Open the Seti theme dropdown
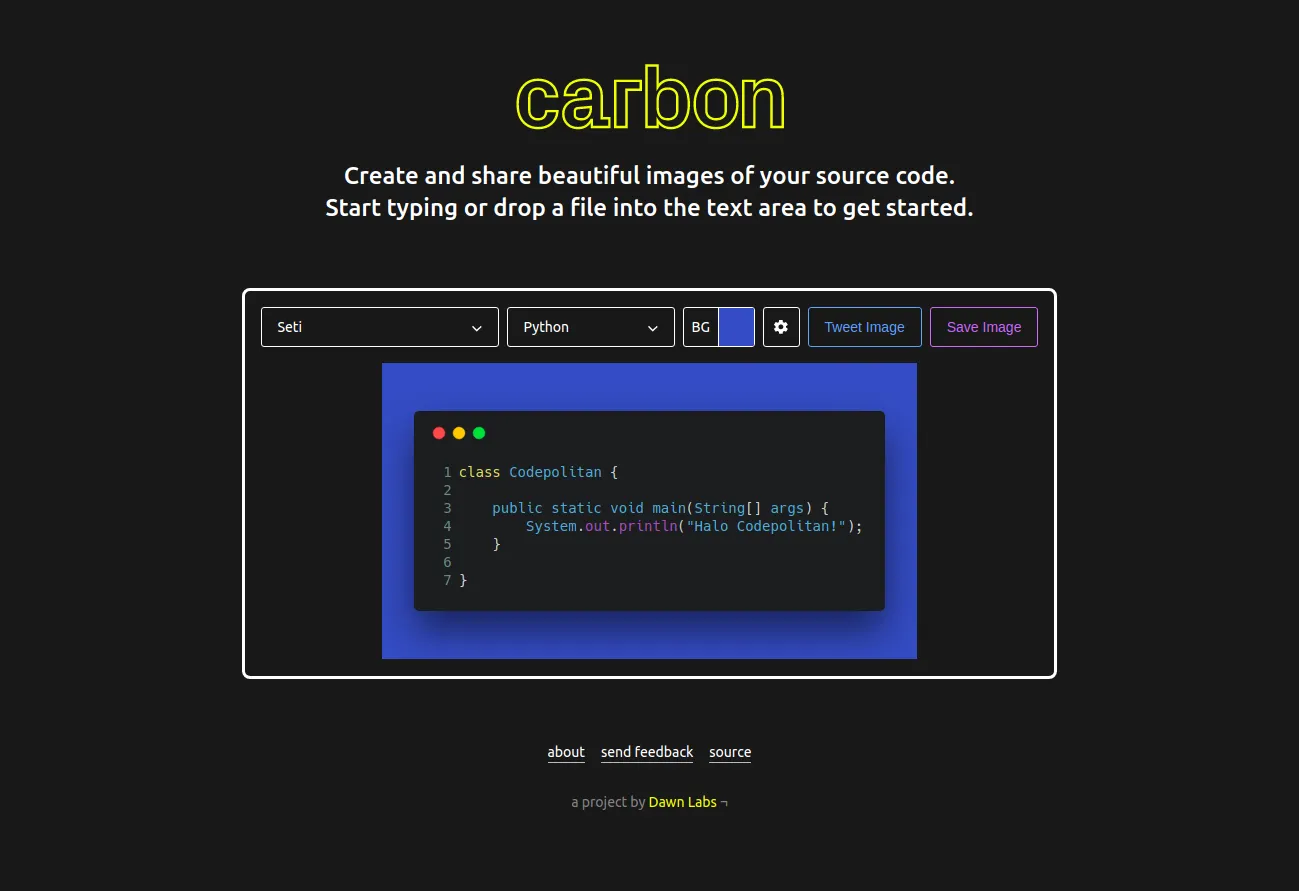The width and height of the screenshot is (1299, 891). 379,327
